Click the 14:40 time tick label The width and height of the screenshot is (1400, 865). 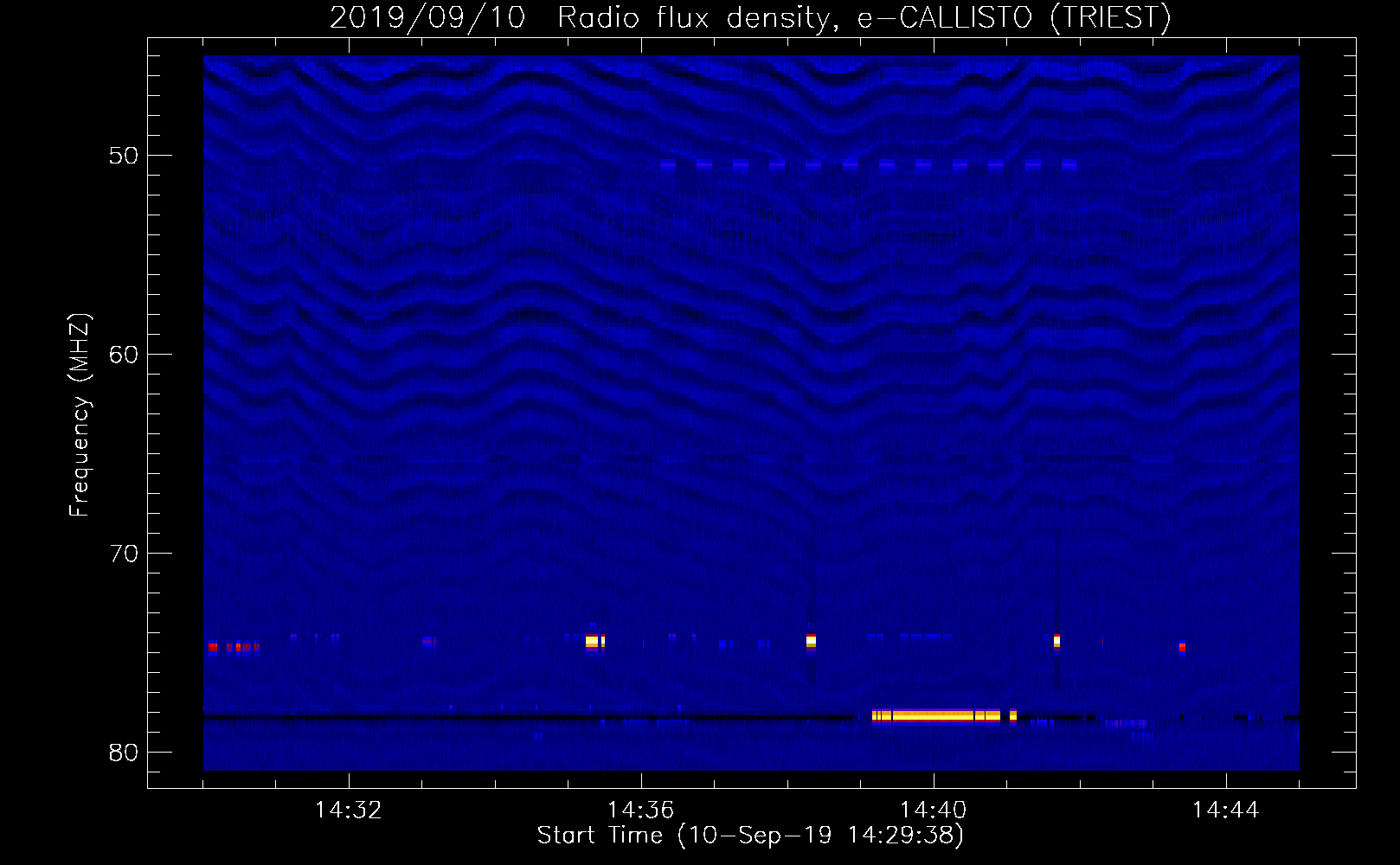pyautogui.click(x=933, y=810)
